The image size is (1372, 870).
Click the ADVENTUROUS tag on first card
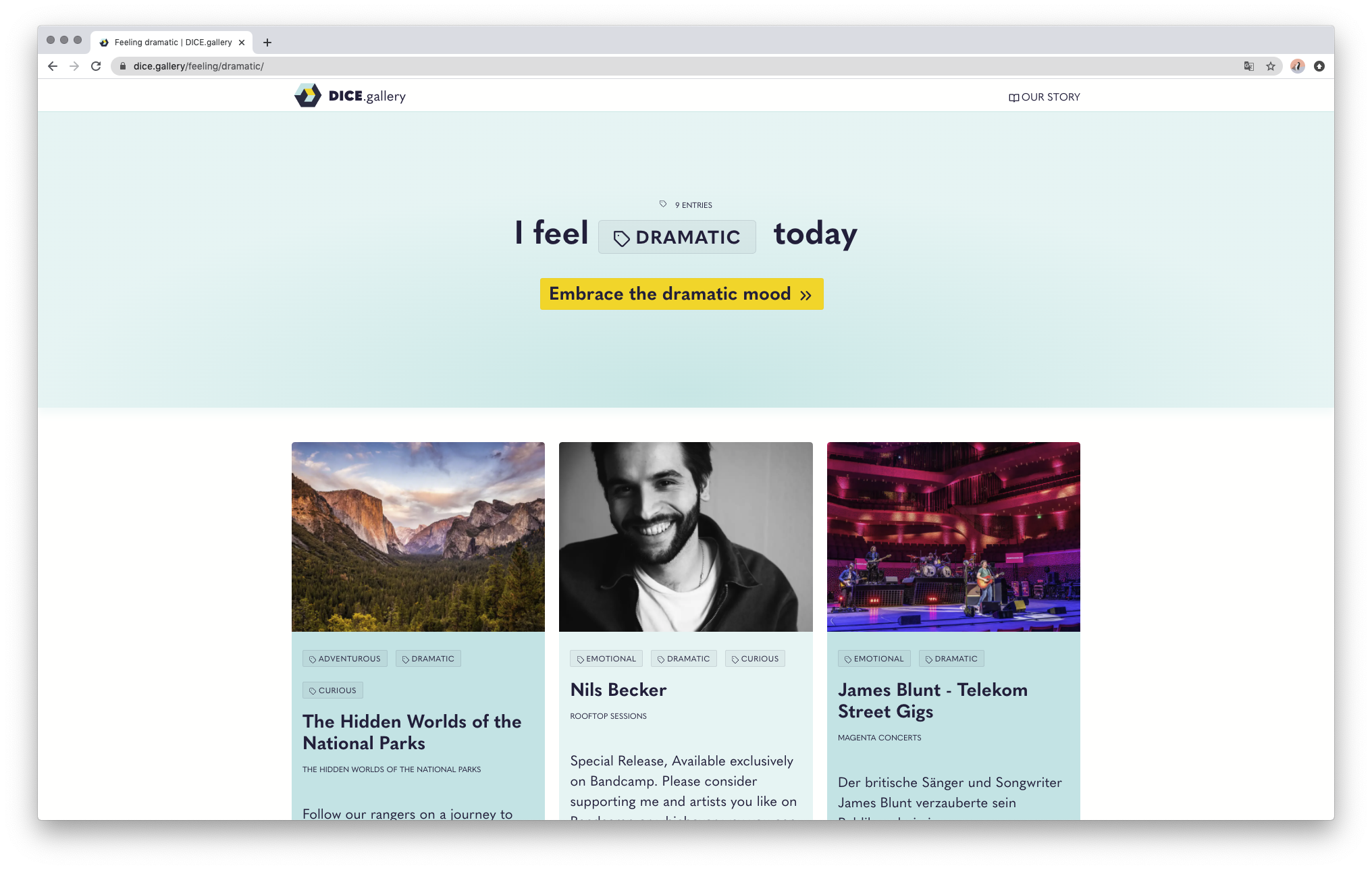[x=345, y=659]
